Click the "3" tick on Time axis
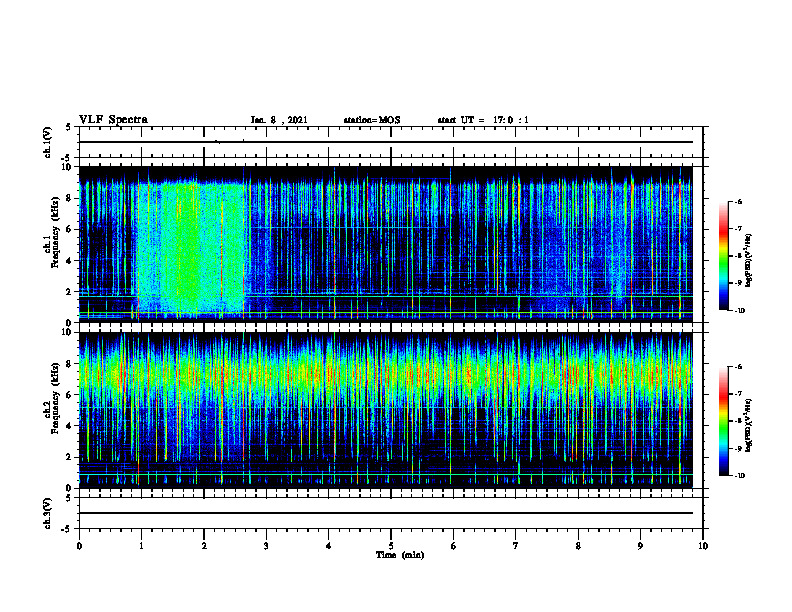792x612 pixels. pyautogui.click(x=266, y=546)
